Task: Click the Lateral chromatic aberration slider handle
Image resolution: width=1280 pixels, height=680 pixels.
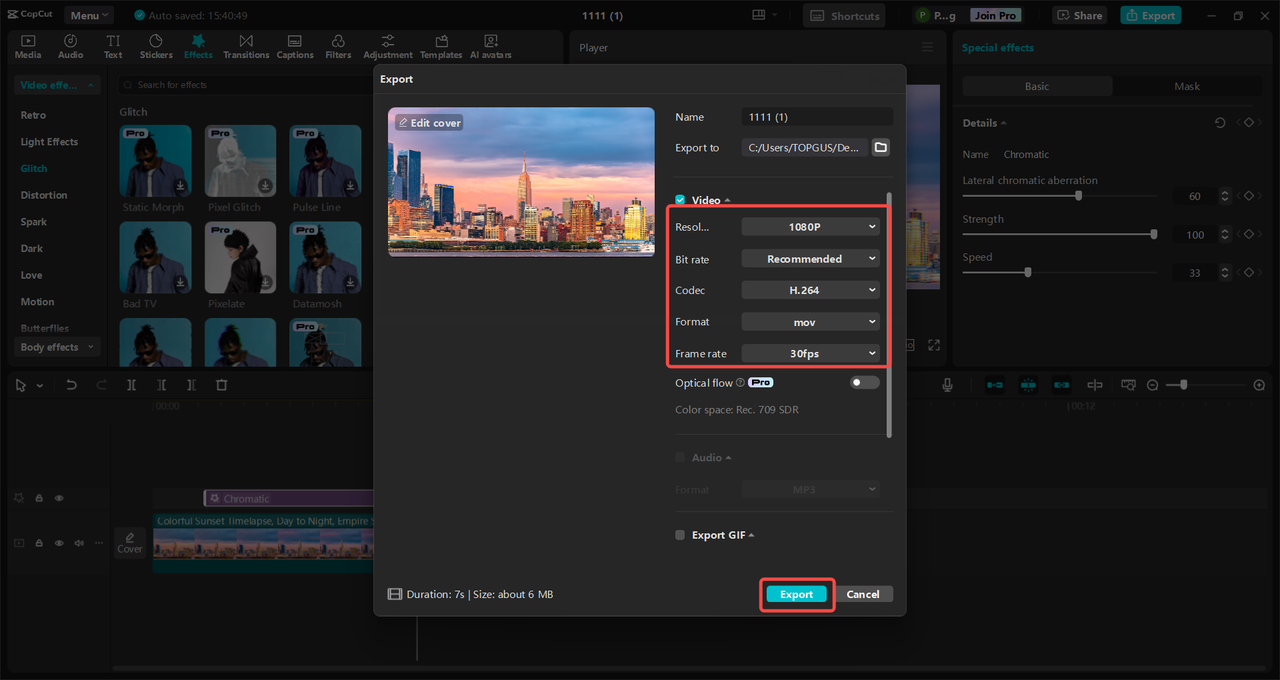Action: pyautogui.click(x=1078, y=196)
